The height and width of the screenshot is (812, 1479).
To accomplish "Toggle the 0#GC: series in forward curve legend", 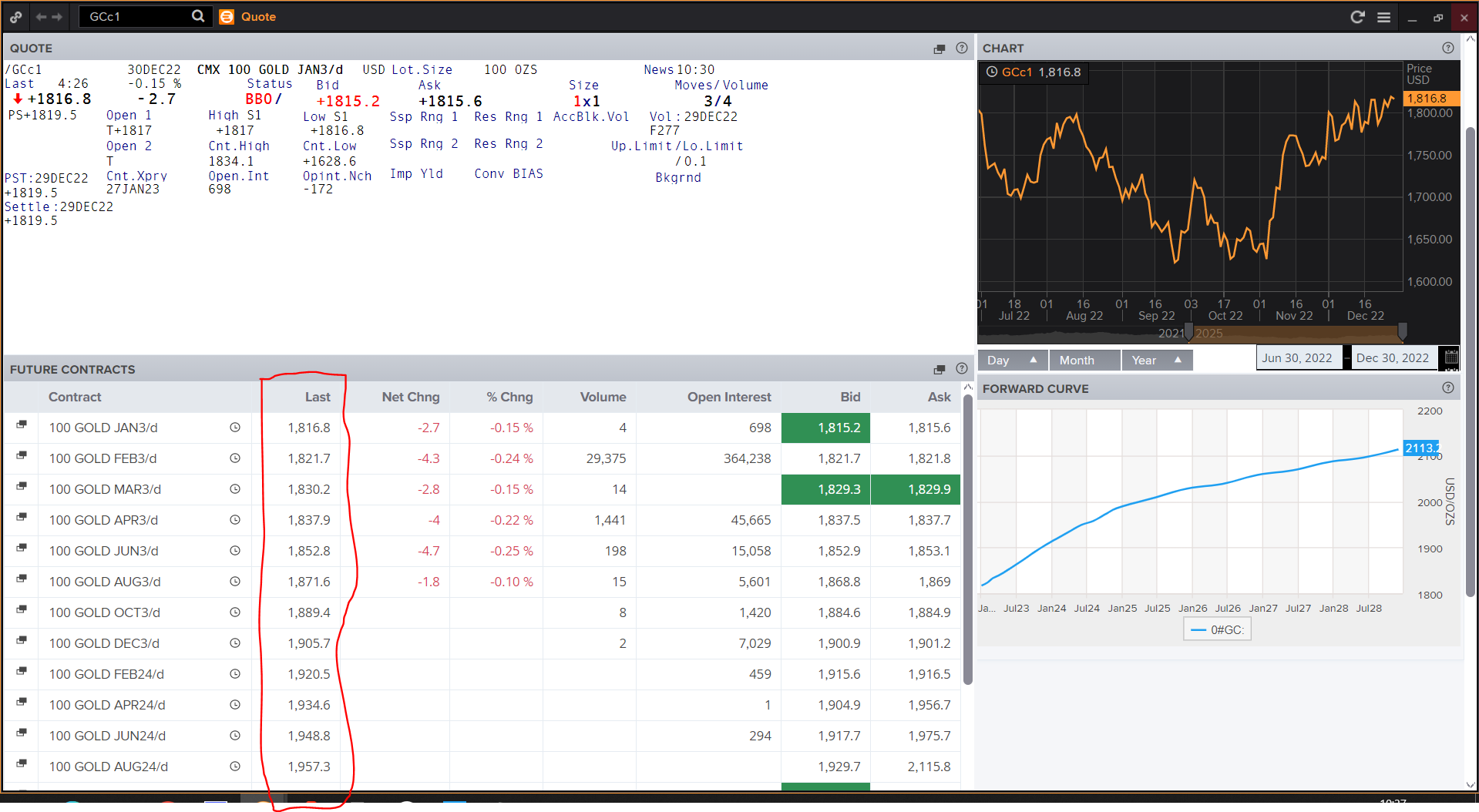I will (1218, 630).
